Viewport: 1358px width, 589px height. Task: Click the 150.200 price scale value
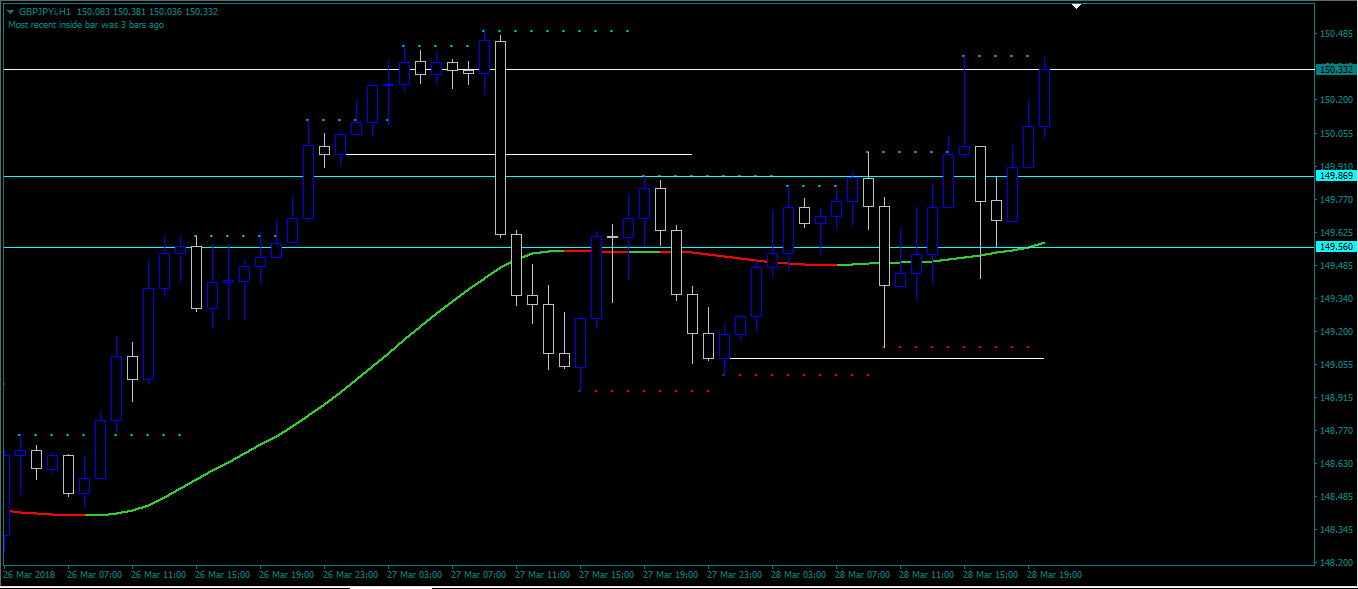pyautogui.click(x=1337, y=100)
